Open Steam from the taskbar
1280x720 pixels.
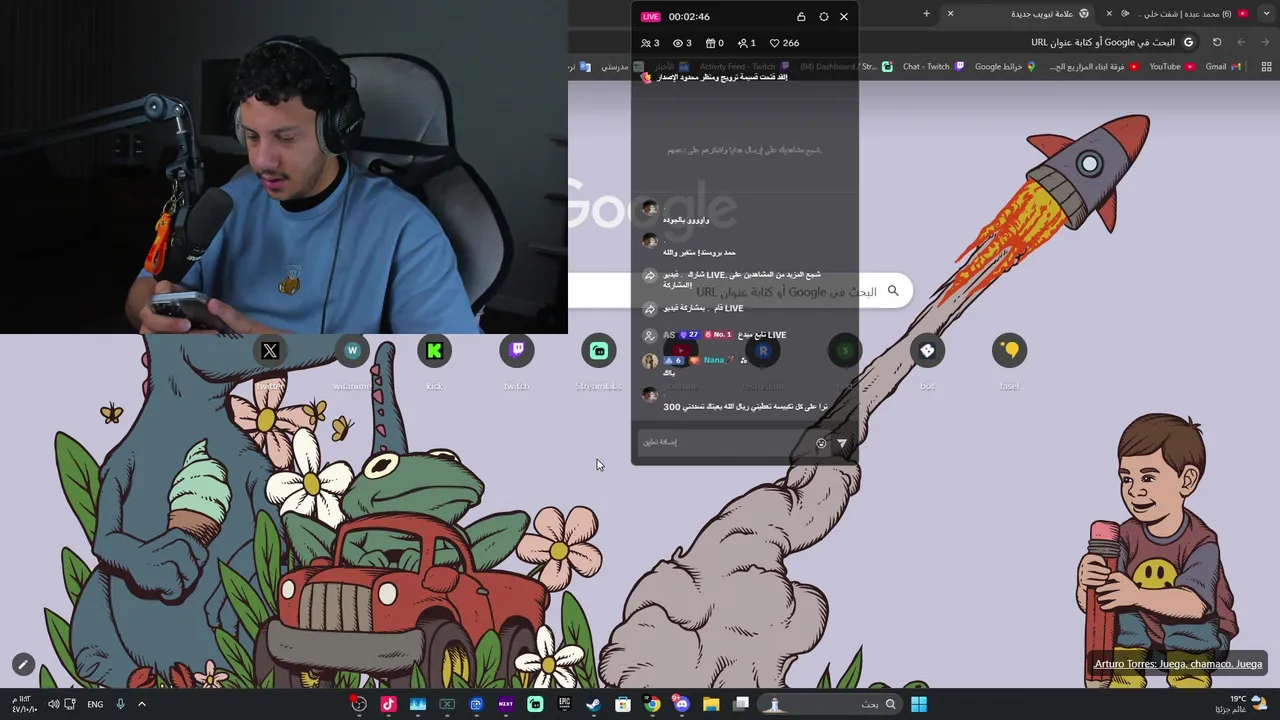[593, 704]
